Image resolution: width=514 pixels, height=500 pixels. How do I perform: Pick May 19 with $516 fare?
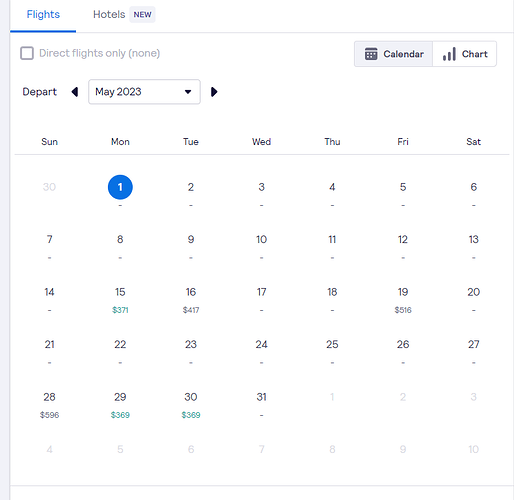point(403,300)
